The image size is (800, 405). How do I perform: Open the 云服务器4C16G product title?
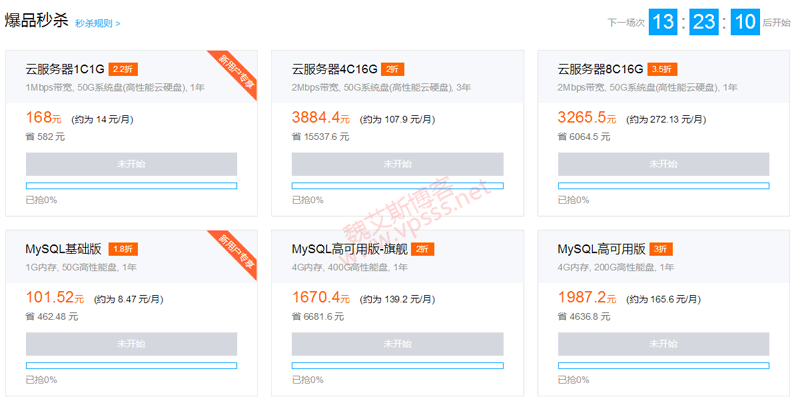(x=334, y=69)
